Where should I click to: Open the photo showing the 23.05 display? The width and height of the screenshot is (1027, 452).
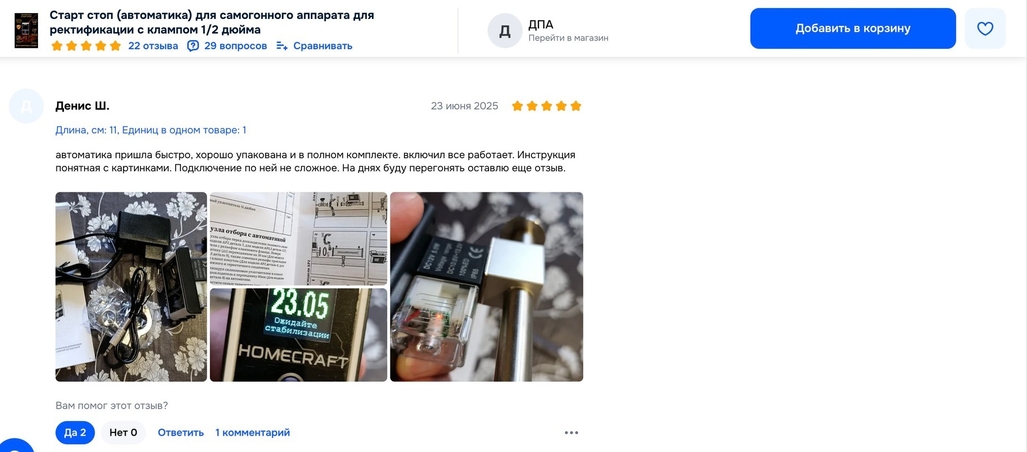click(x=299, y=335)
